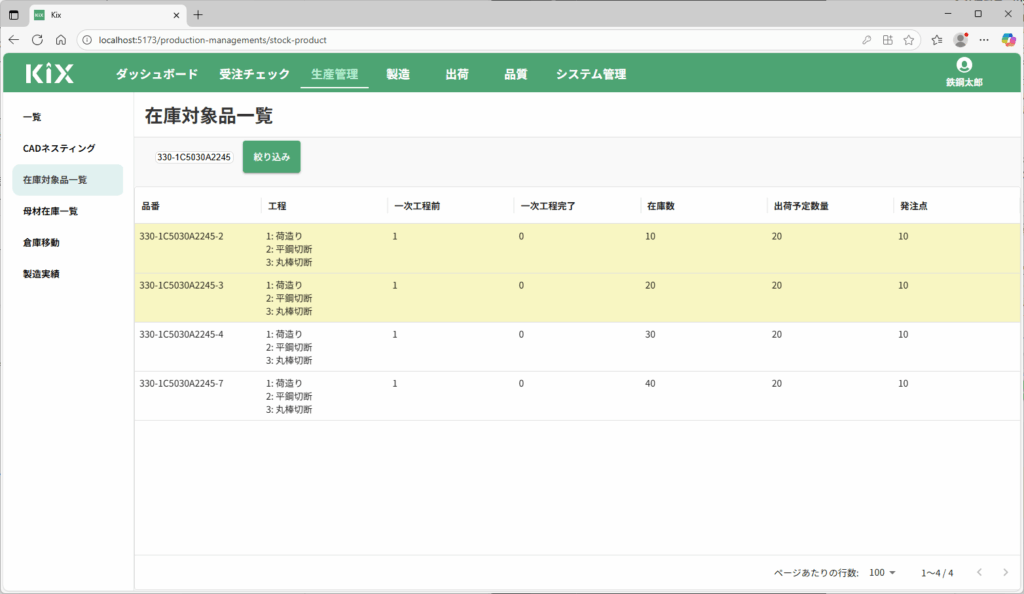Click the browser refresh icon
The height and width of the screenshot is (594, 1024).
[x=37, y=40]
